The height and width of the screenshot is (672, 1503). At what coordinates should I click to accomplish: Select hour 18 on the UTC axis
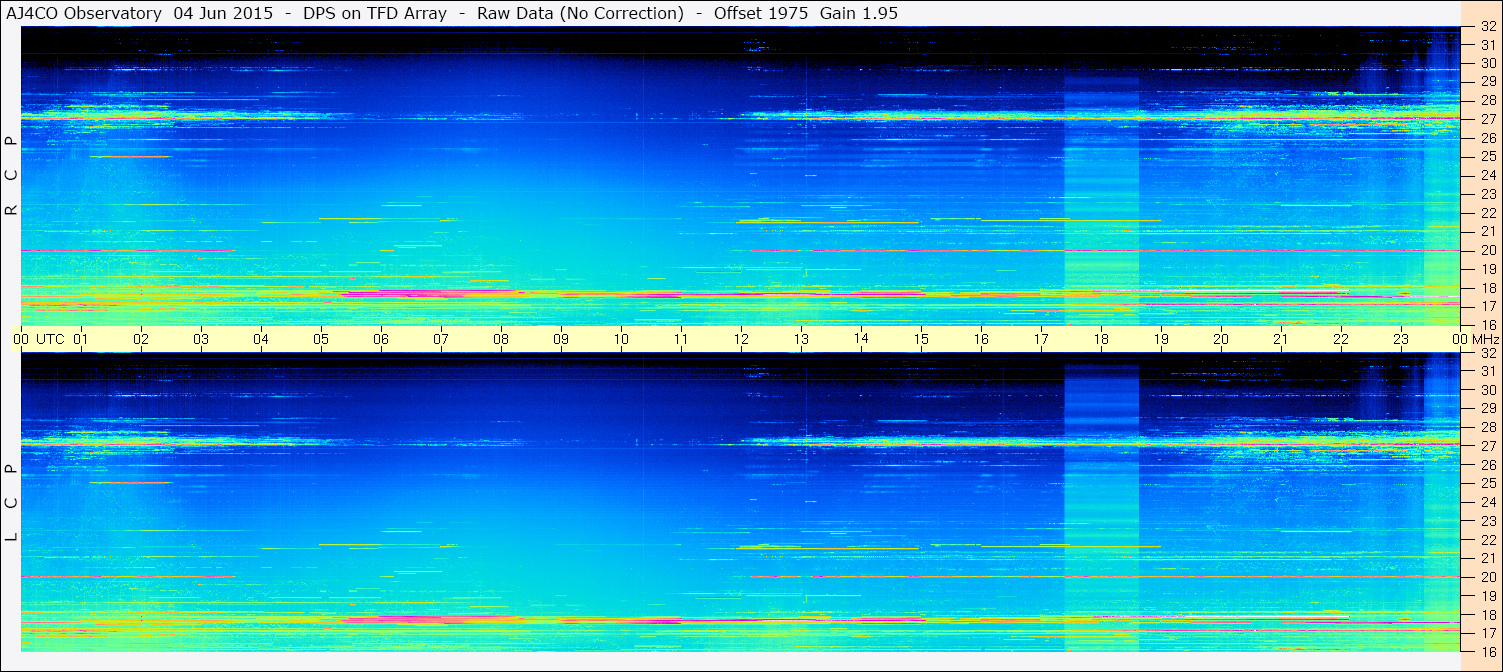[x=1101, y=339]
